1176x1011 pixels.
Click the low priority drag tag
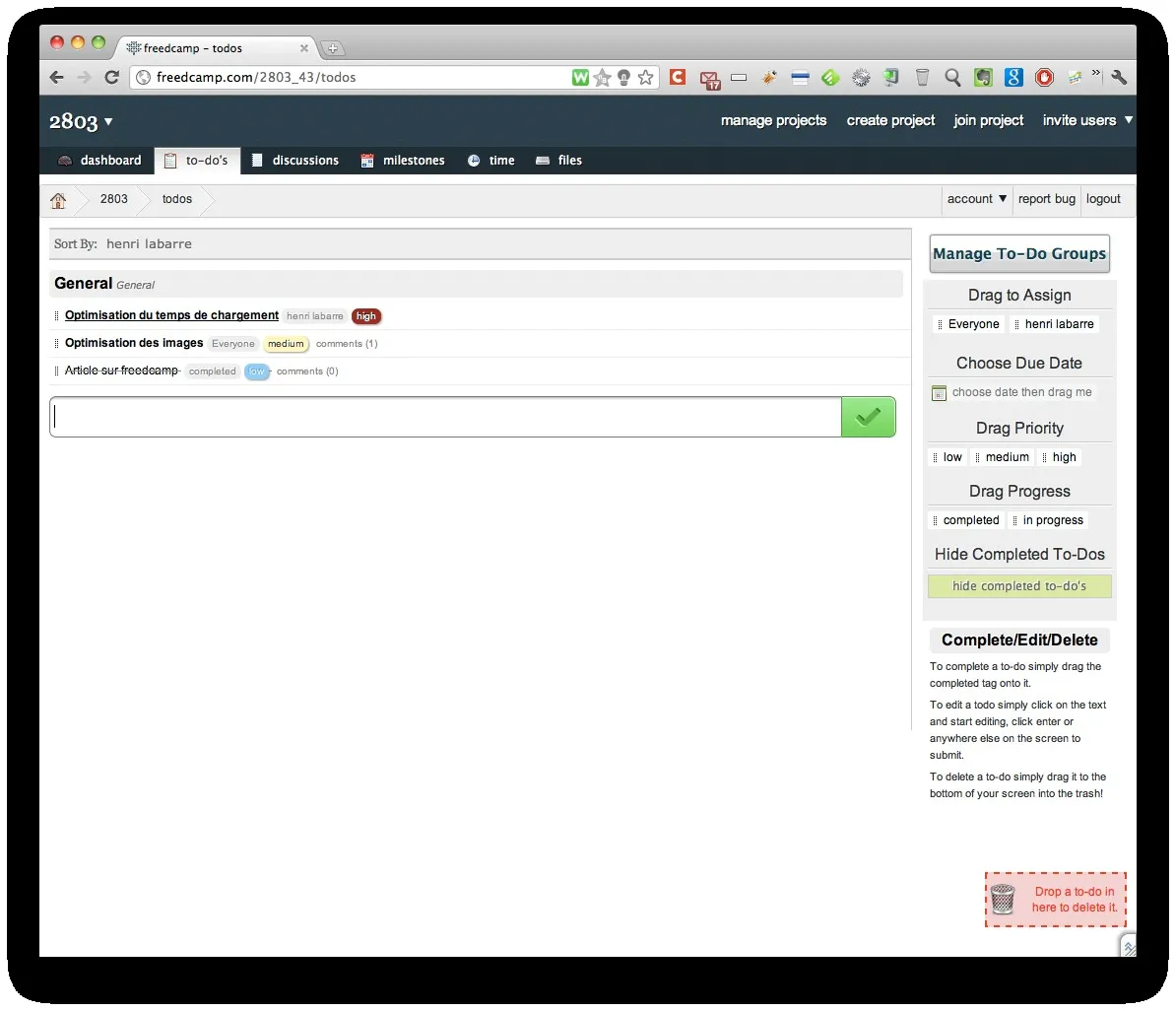[x=947, y=457]
